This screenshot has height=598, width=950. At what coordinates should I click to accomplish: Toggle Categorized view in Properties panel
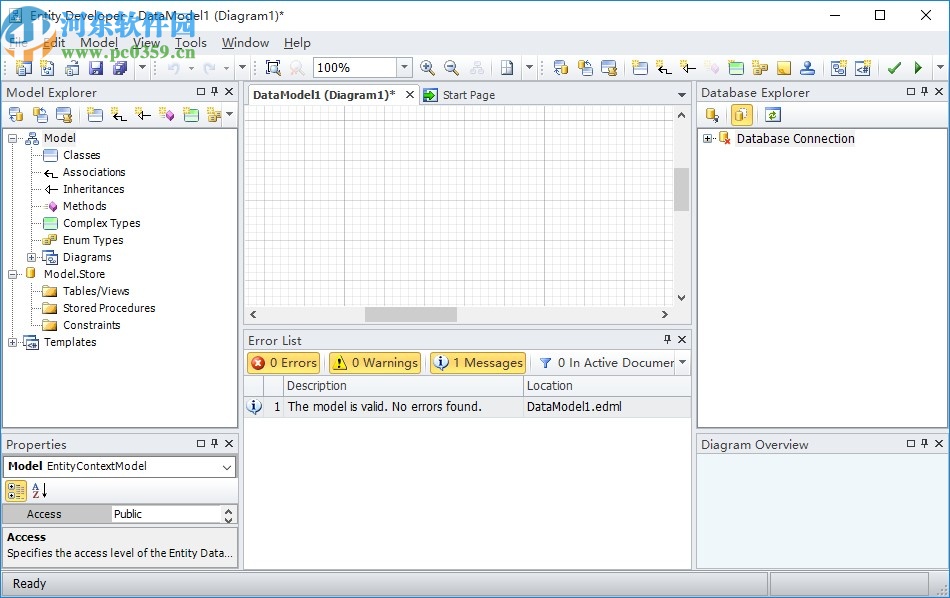(16, 491)
